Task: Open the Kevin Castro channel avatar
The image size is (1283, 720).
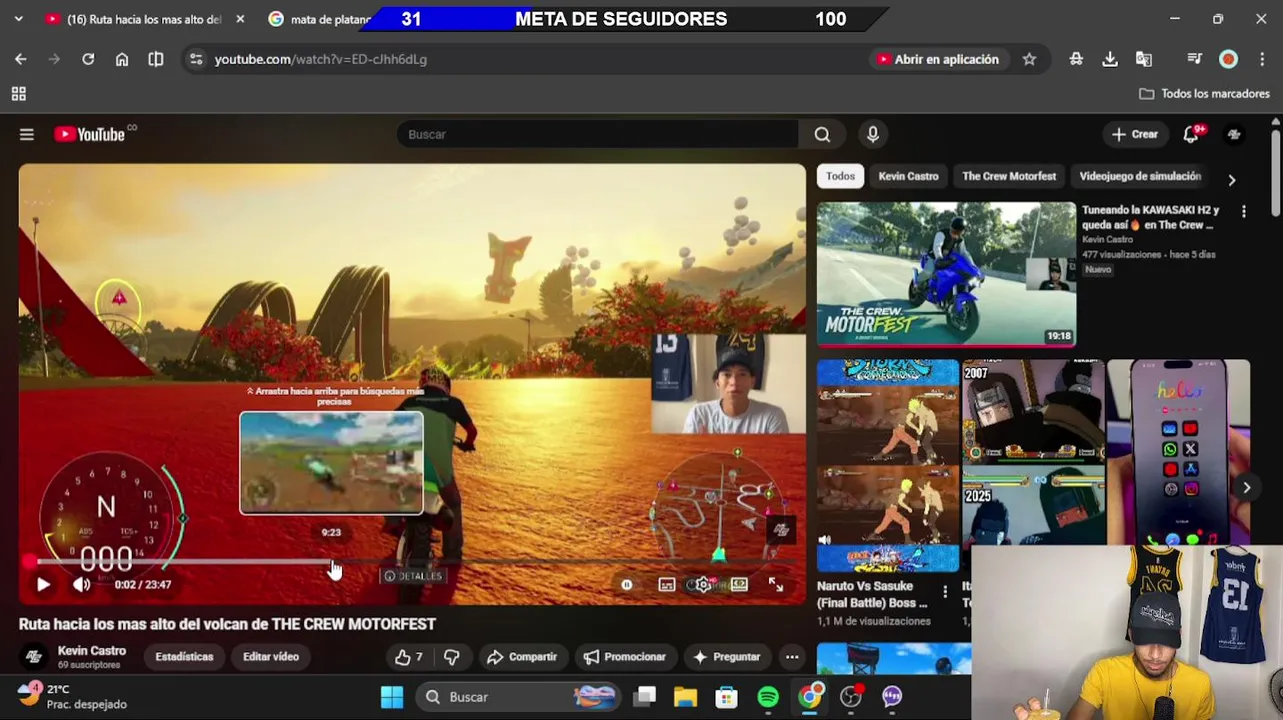Action: click(34, 657)
